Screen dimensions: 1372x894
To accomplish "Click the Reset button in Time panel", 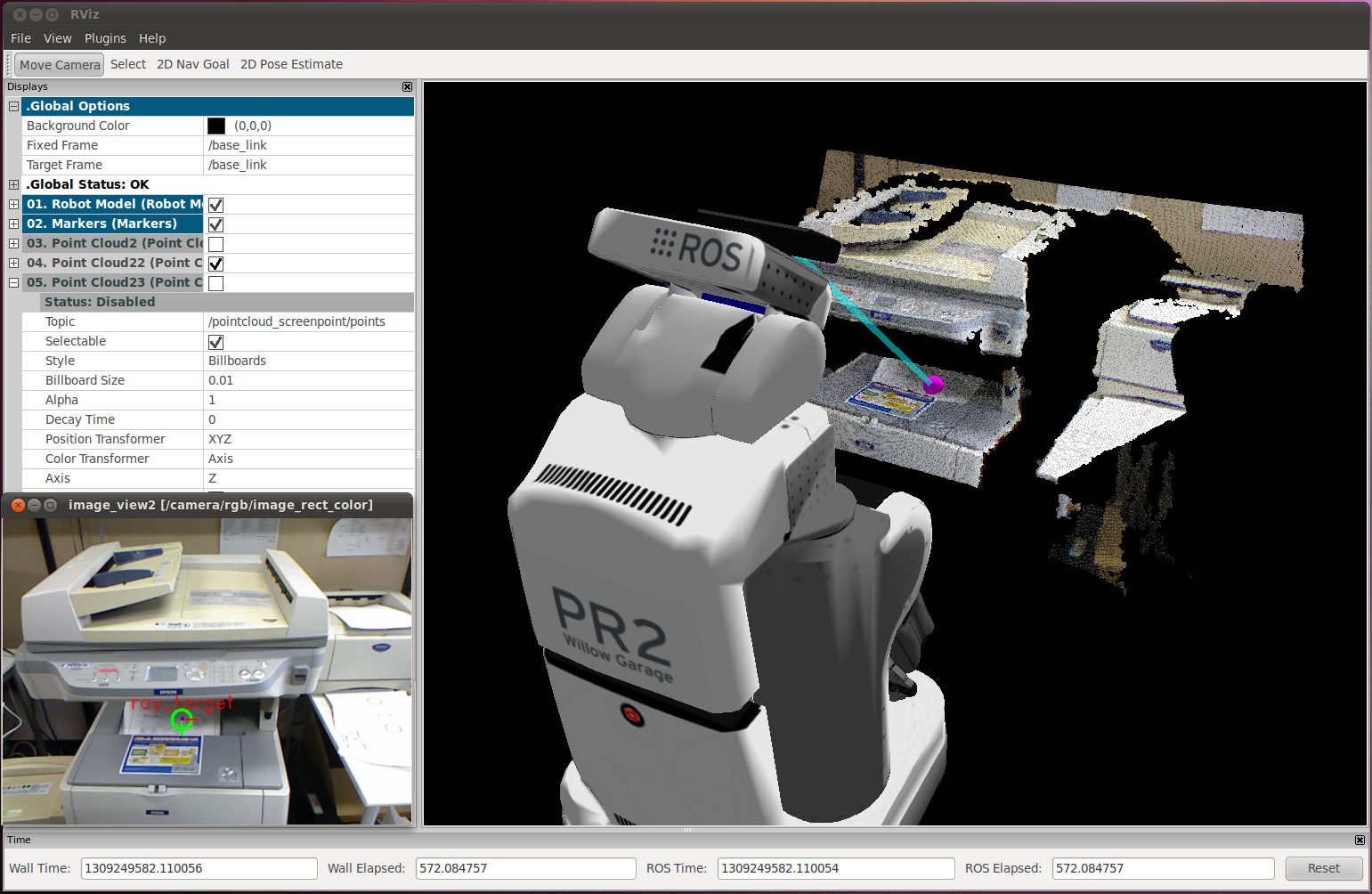I will [1324, 868].
